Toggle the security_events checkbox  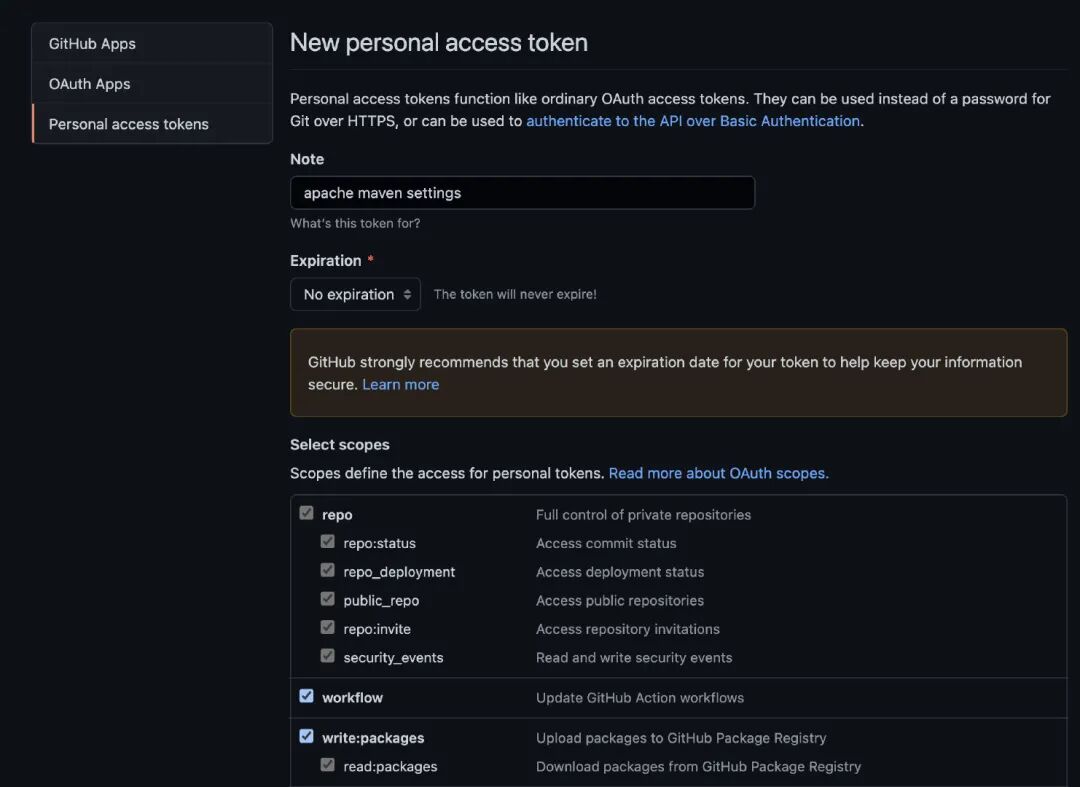pyautogui.click(x=327, y=656)
